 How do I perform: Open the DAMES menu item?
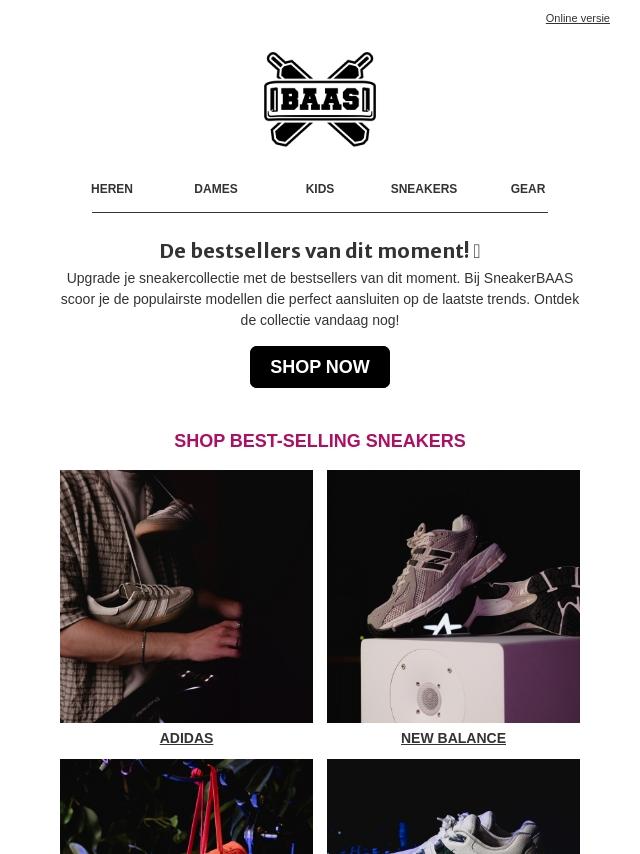coord(216,188)
